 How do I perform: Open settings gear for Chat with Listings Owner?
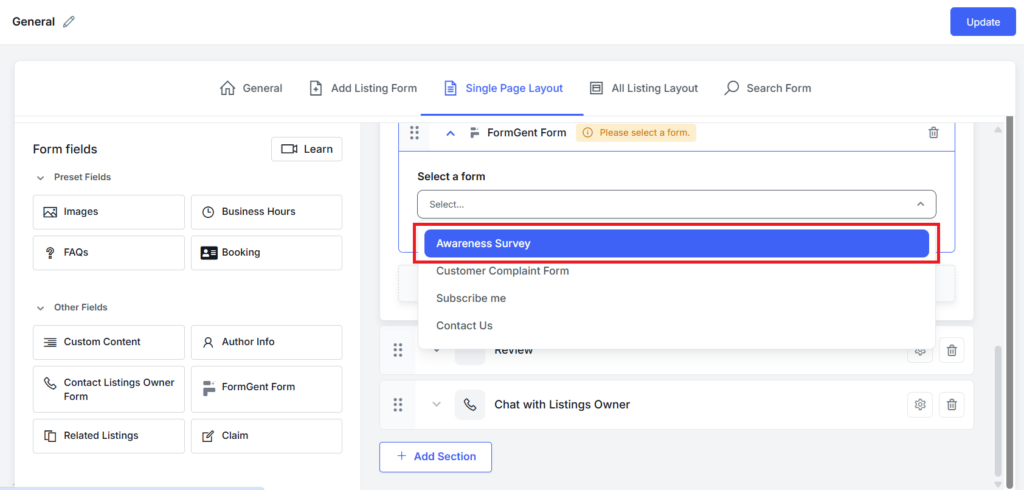pos(920,404)
